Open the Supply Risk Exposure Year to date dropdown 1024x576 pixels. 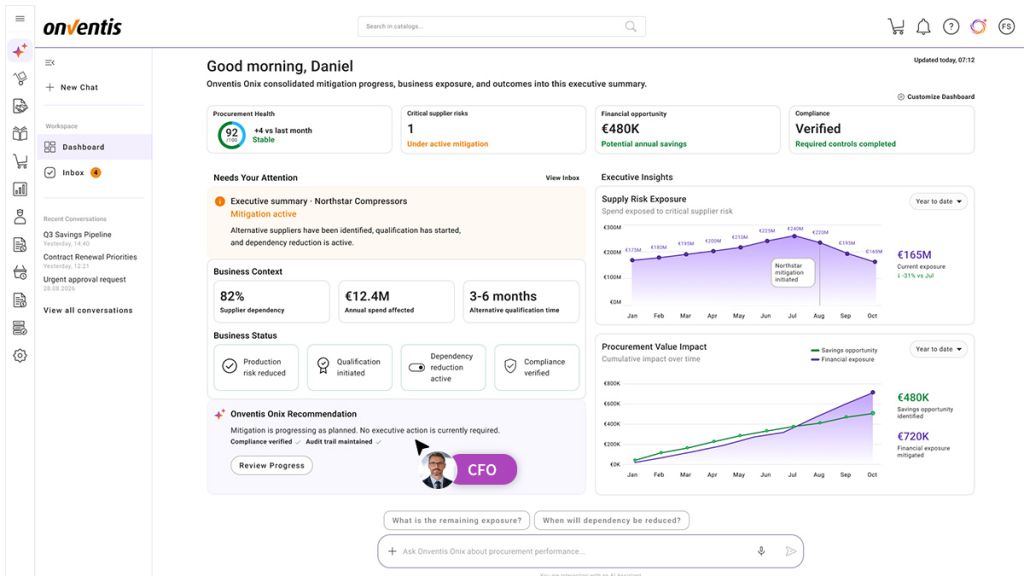click(x=938, y=202)
